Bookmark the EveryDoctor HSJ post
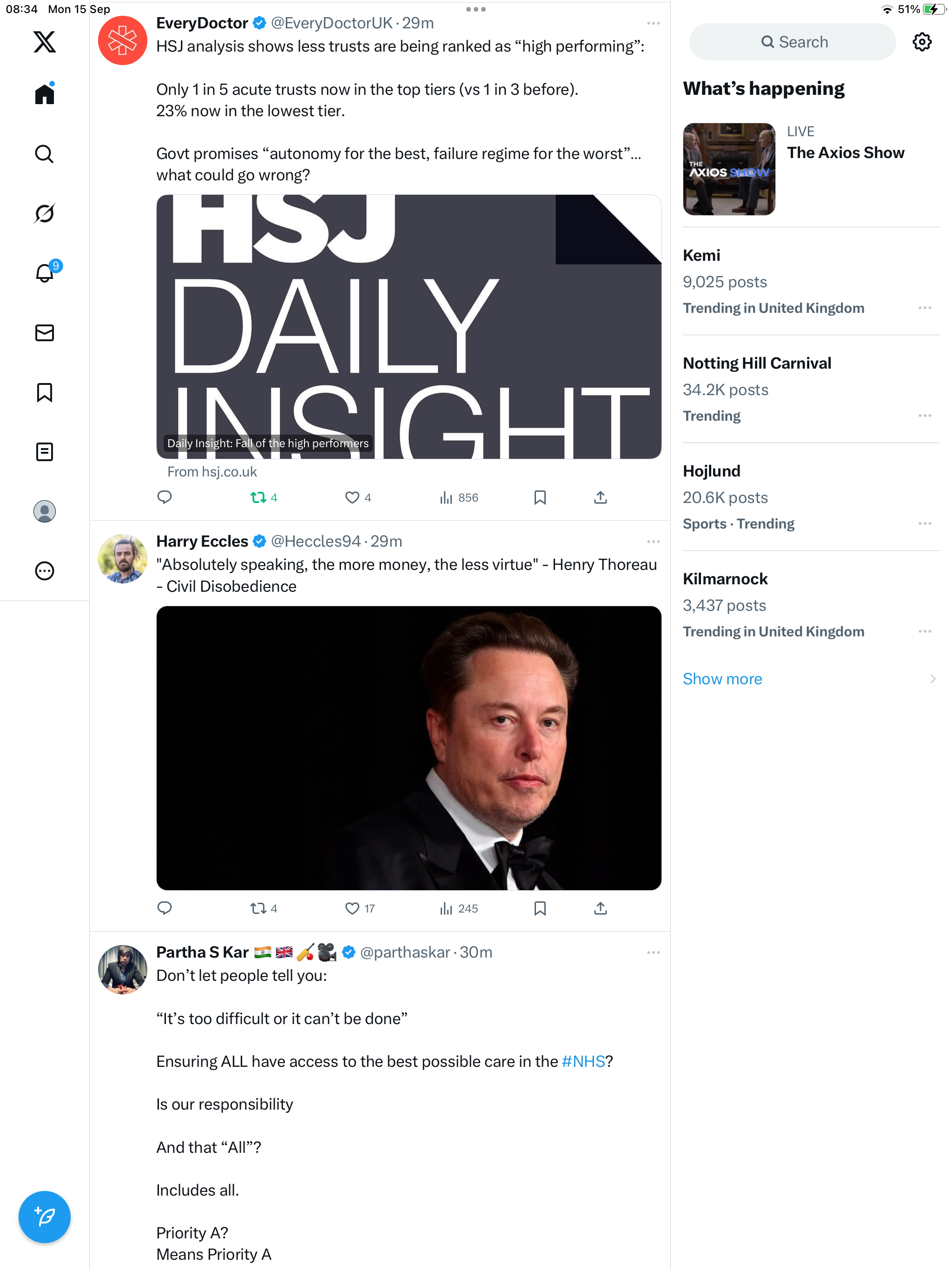Viewport: 952px width, 1270px height. click(540, 497)
